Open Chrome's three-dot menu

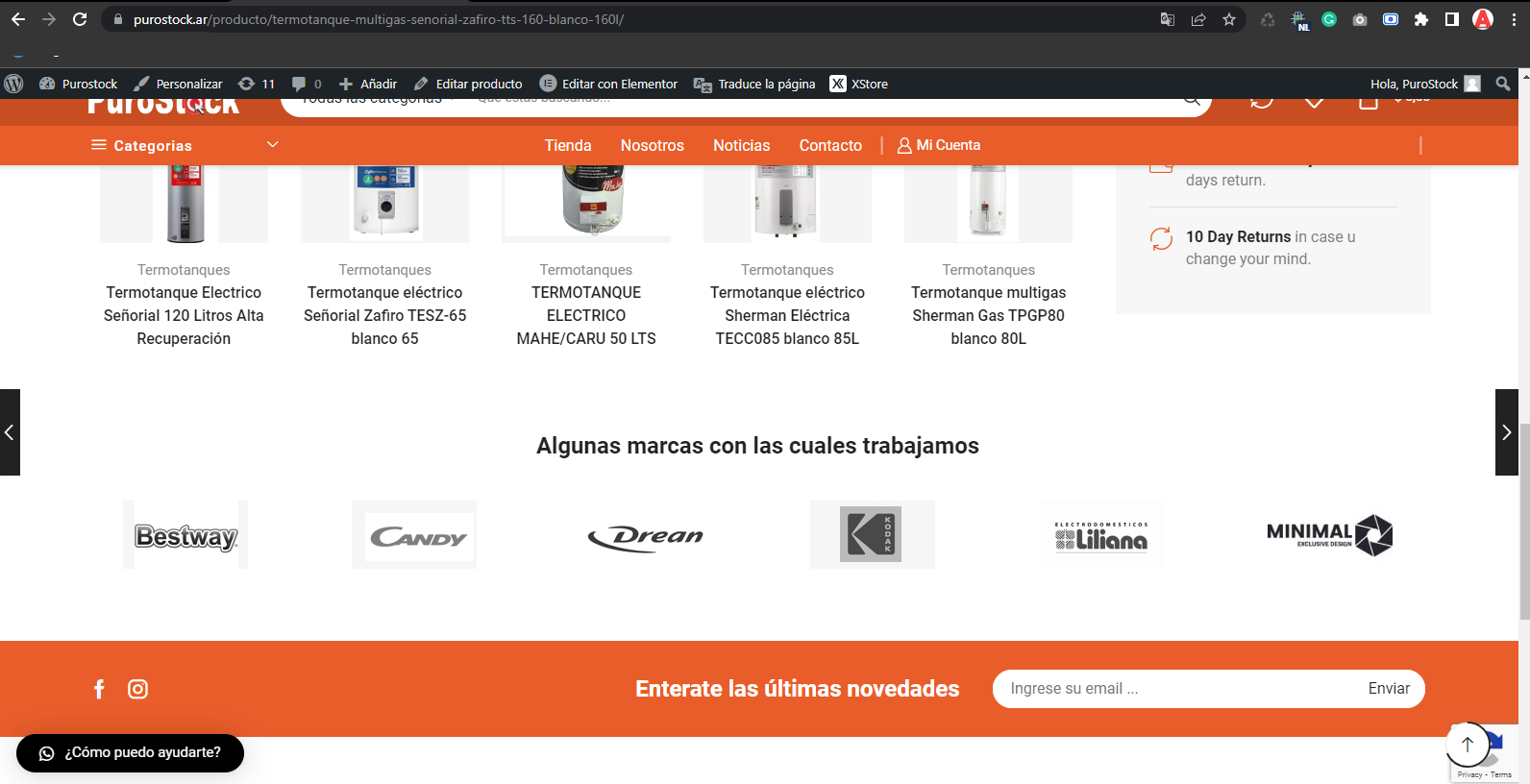tap(1514, 19)
